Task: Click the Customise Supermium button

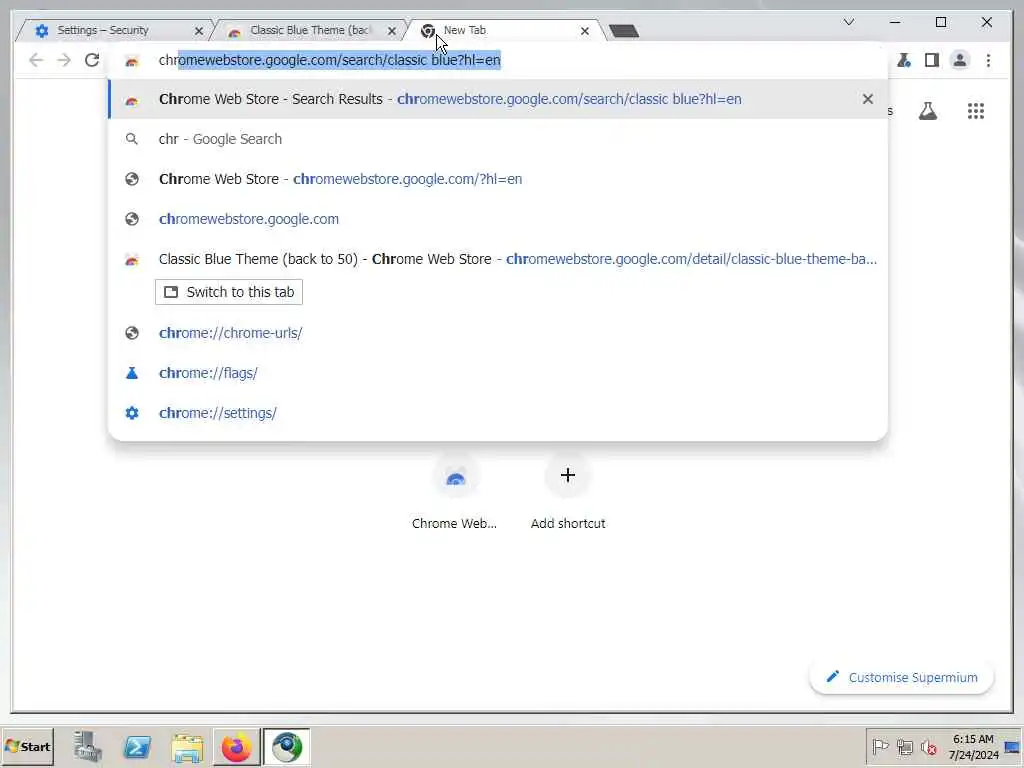Action: pos(902,677)
